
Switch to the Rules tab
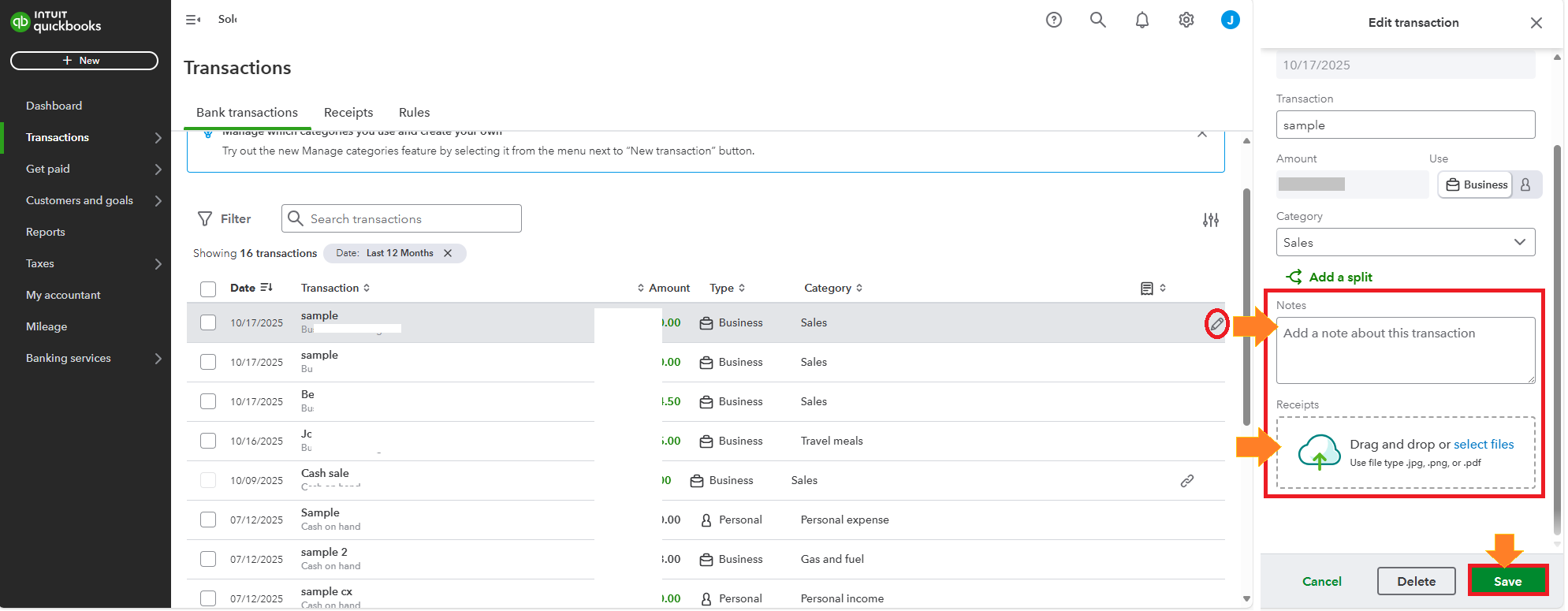pos(414,113)
